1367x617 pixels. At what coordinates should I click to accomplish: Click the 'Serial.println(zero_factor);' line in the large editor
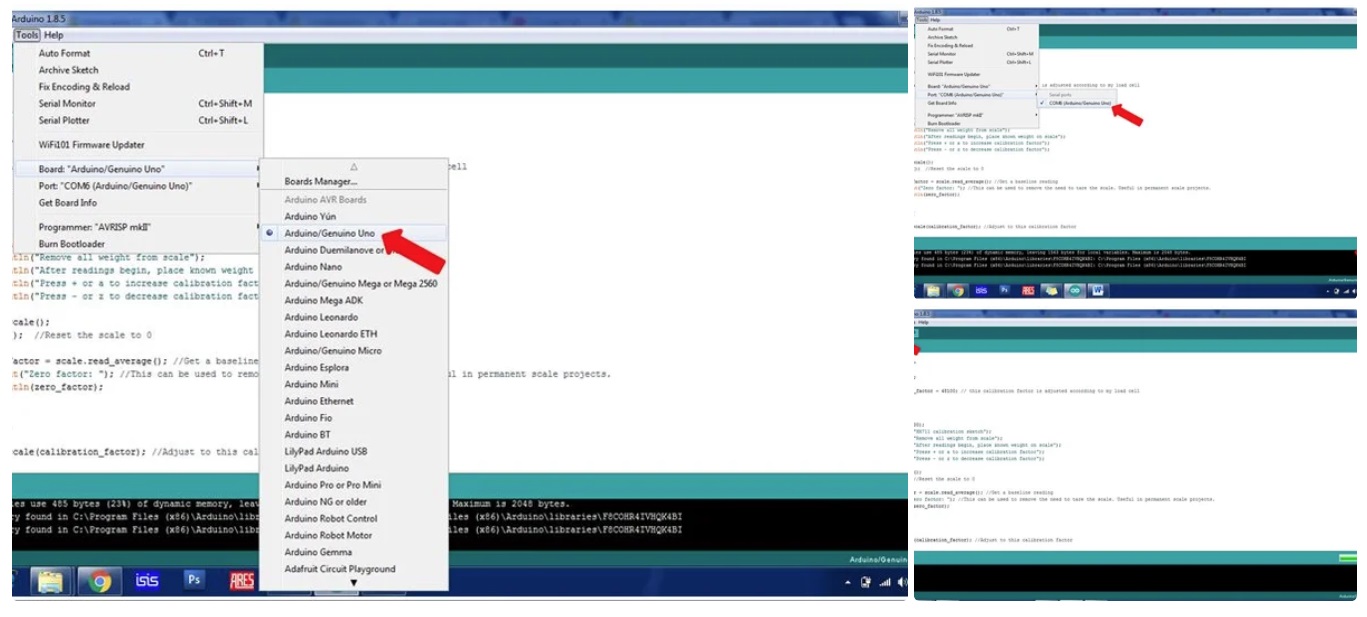57,387
